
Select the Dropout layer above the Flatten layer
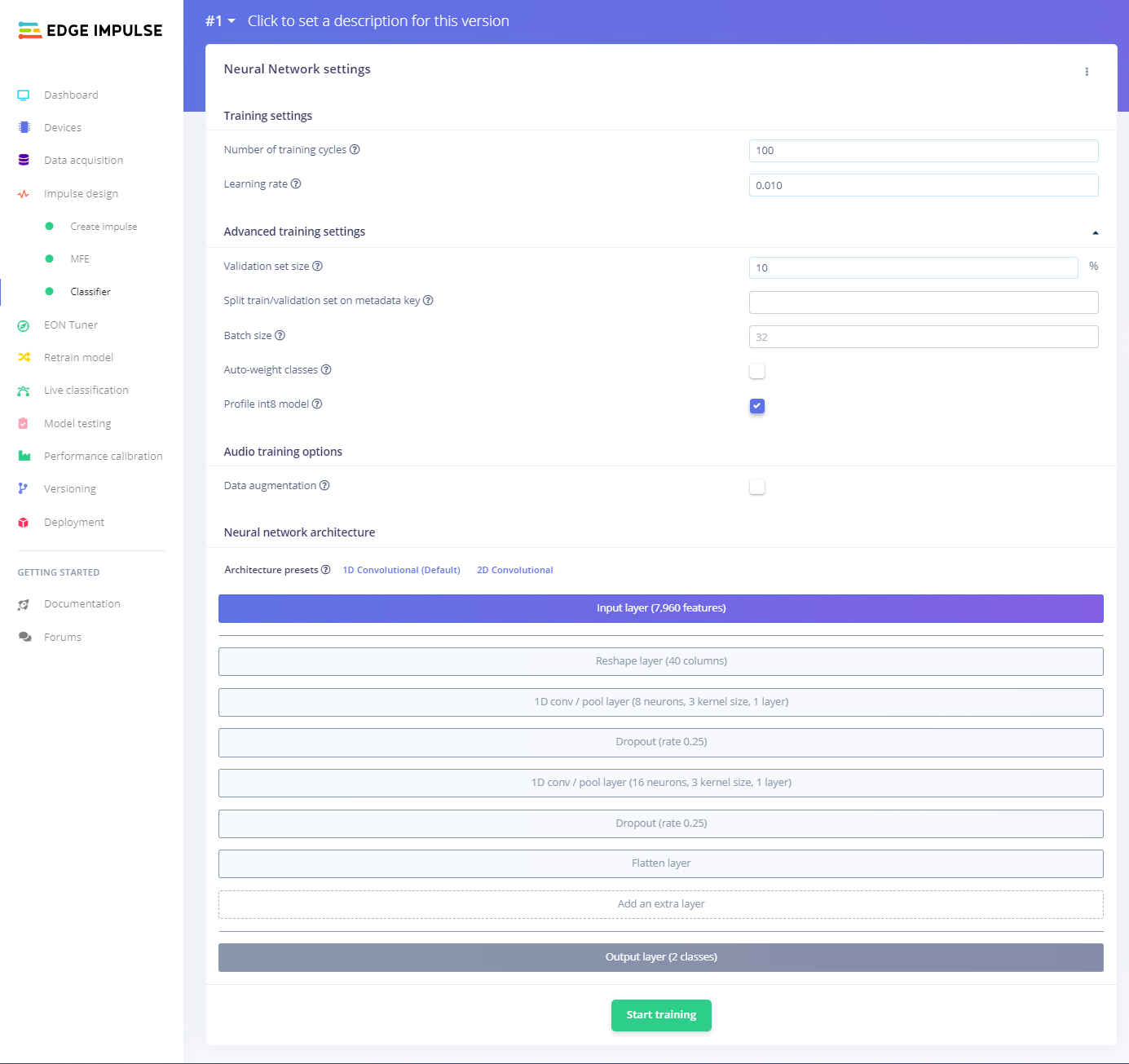pyautogui.click(x=661, y=823)
